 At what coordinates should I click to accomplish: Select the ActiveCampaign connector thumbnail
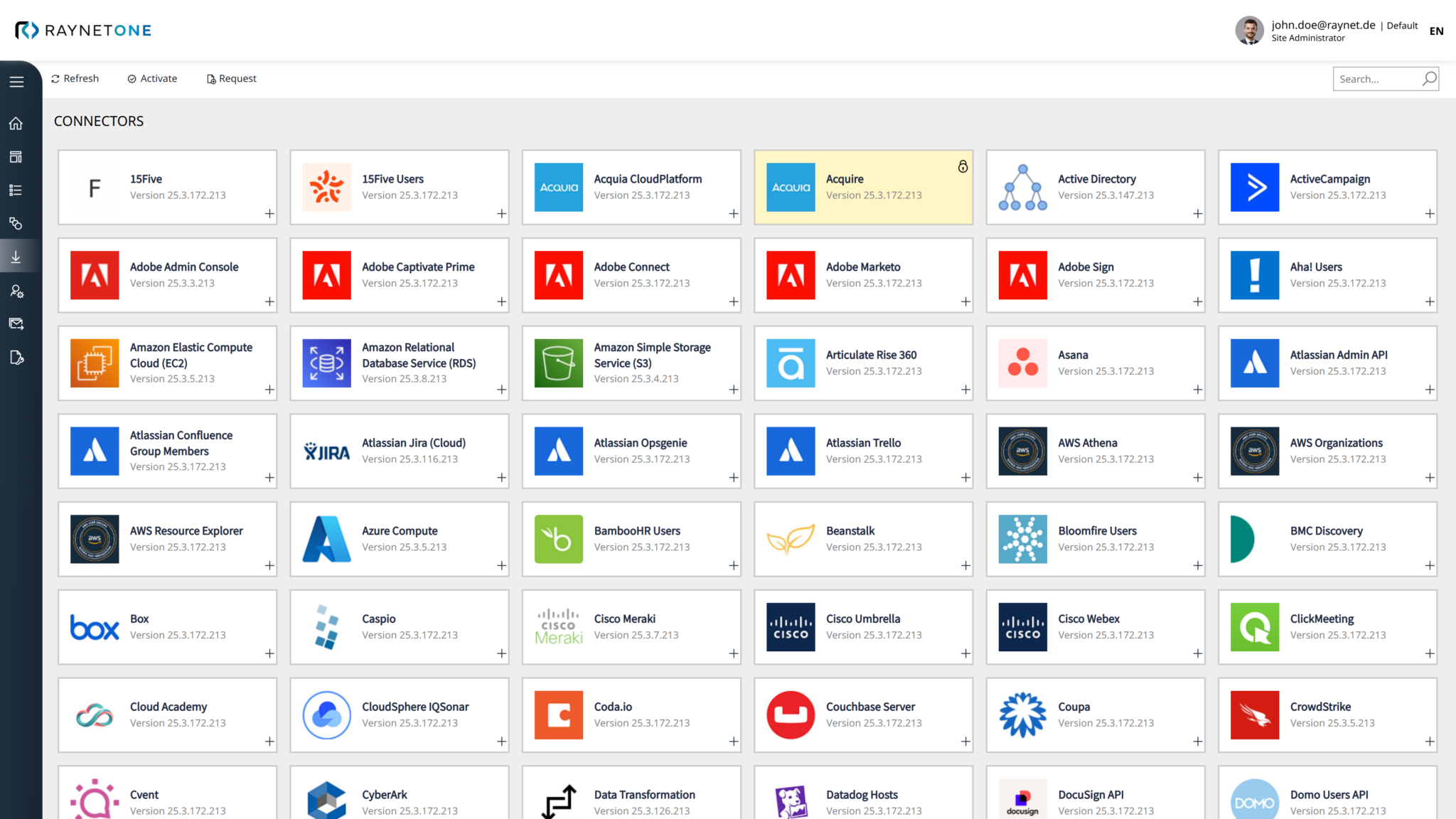point(1255,188)
